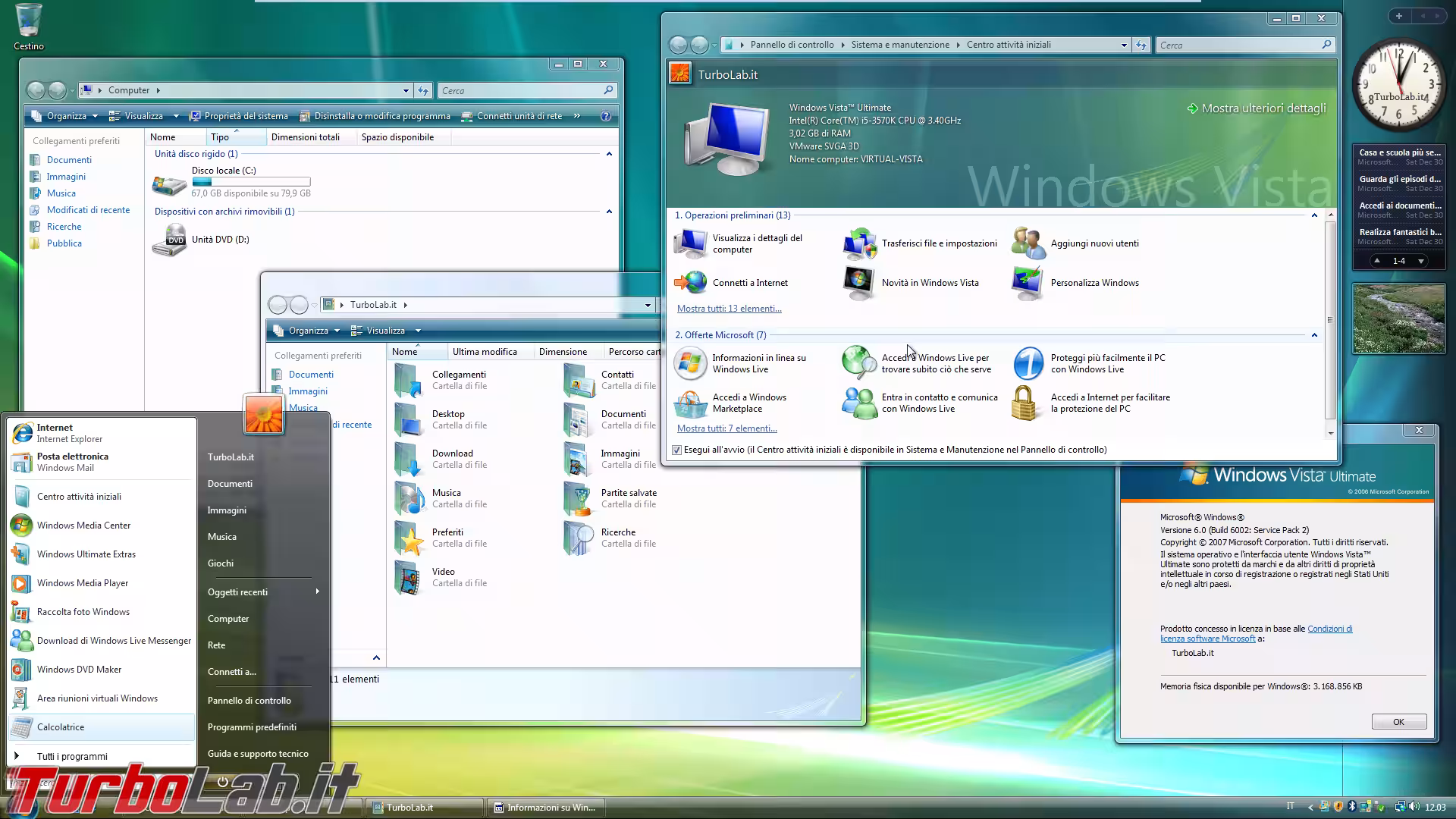Open the Unità DVD (D:) drive icon
The image size is (1456, 819).
(168, 239)
